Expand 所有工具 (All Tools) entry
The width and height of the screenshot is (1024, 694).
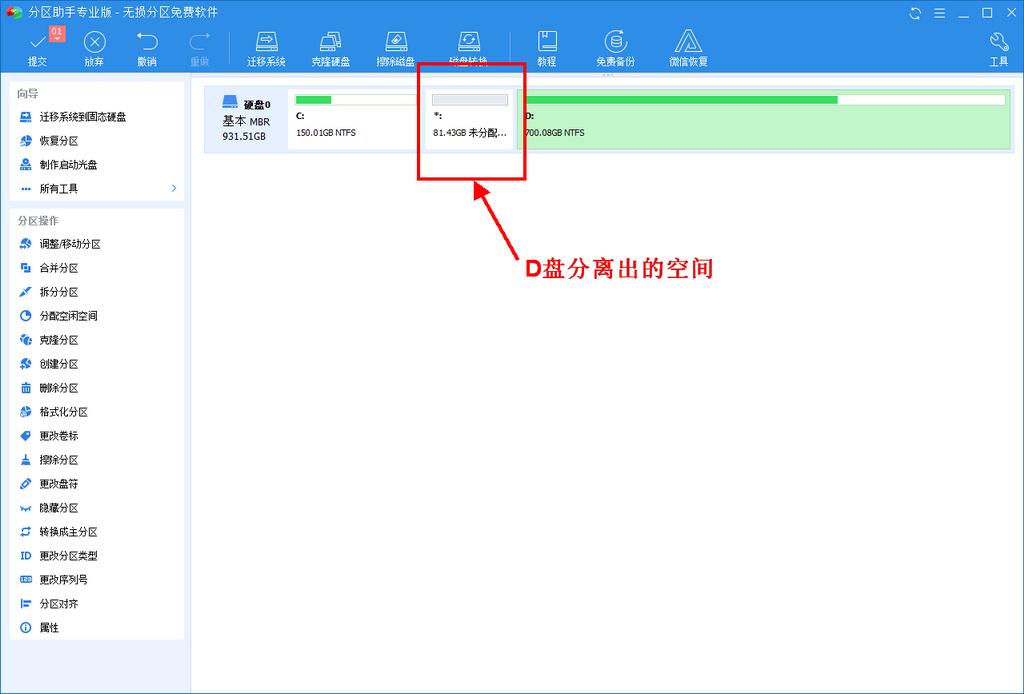(60, 188)
